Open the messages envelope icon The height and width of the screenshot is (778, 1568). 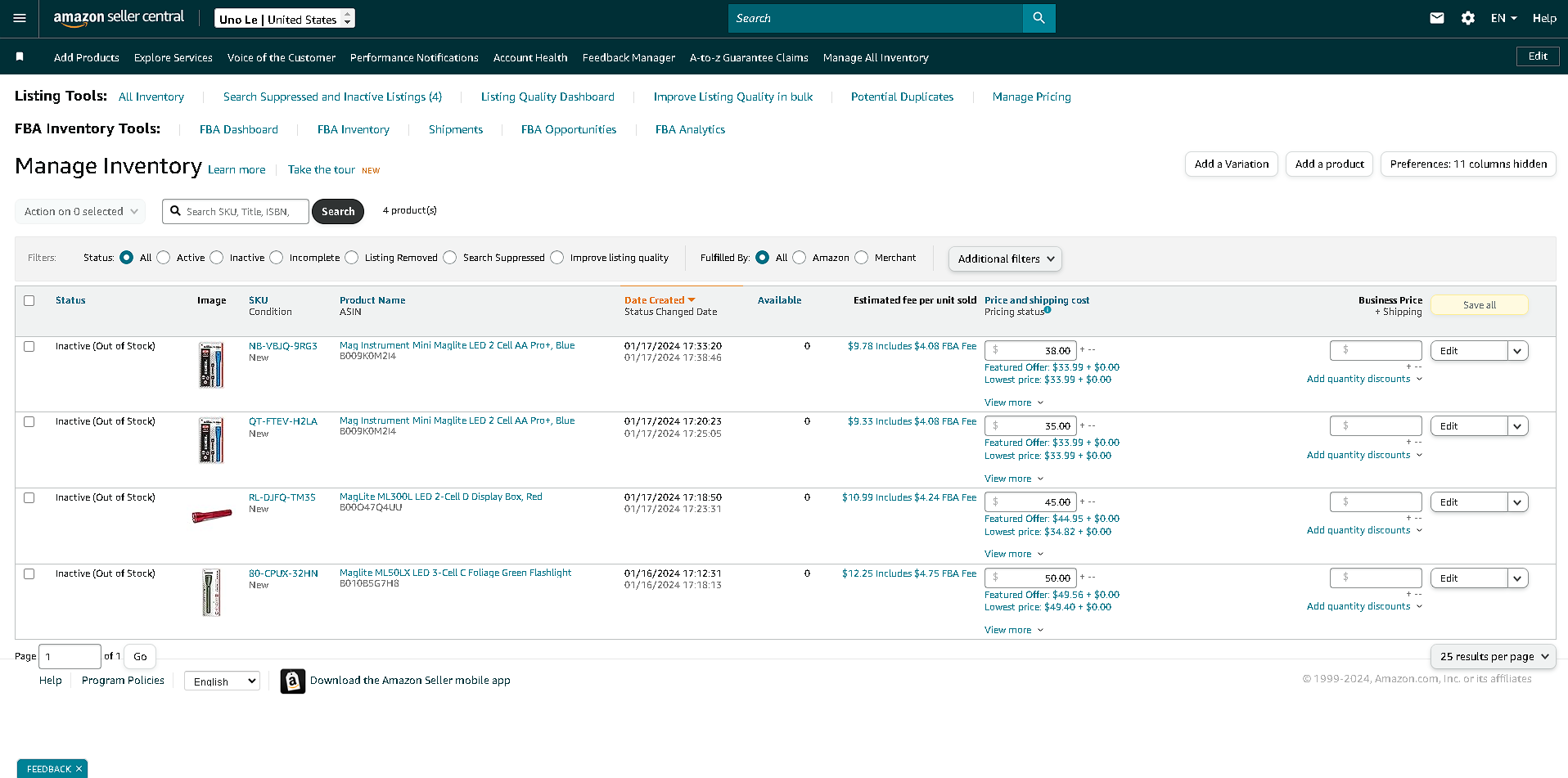point(1436,18)
